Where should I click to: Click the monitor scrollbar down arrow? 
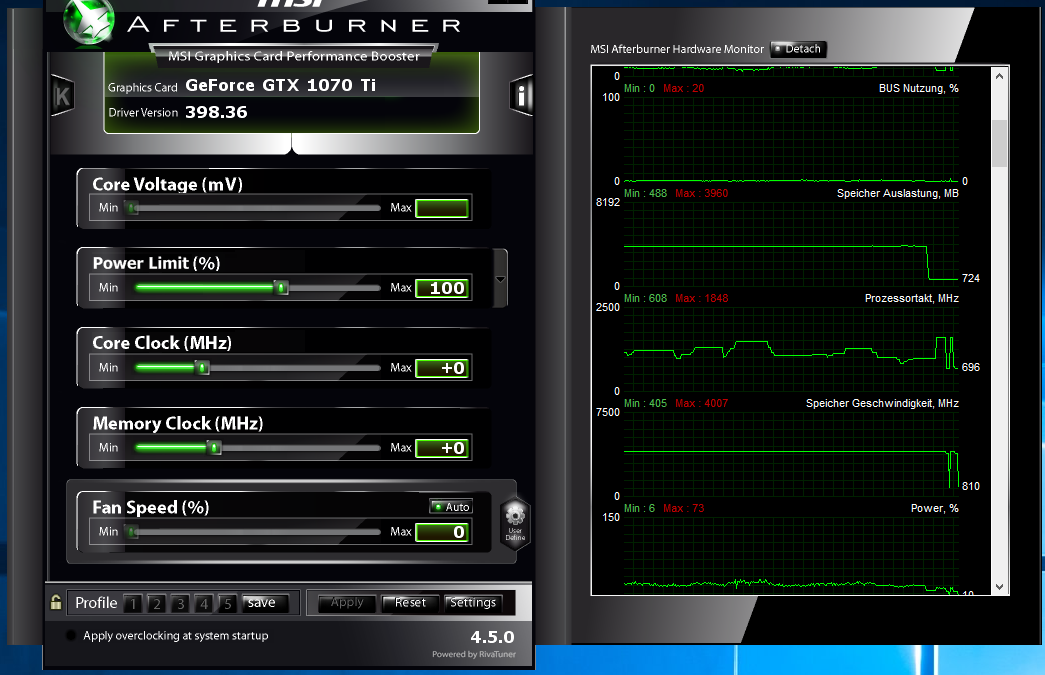tap(999, 586)
